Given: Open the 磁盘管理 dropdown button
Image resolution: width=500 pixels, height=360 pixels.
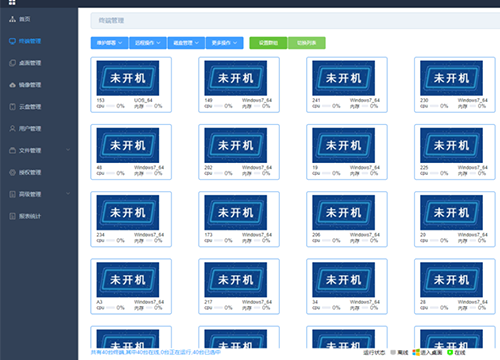Looking at the screenshot, I should [186, 43].
